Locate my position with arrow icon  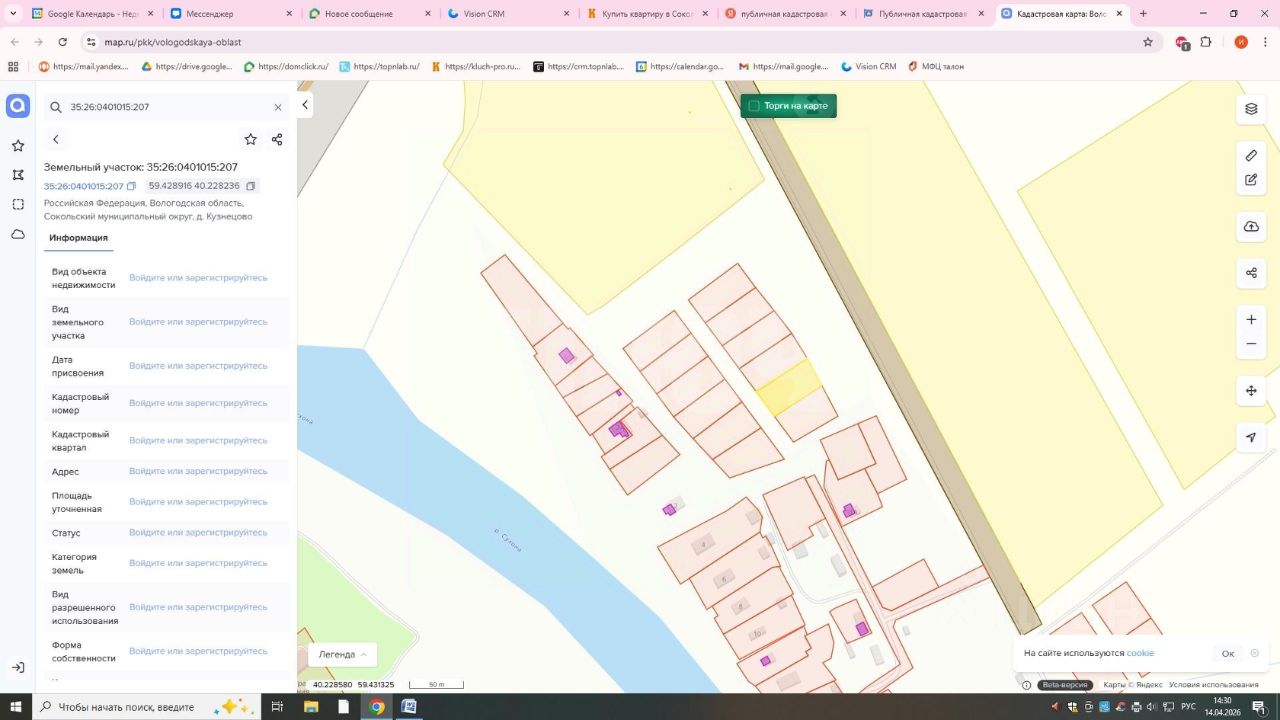1251,437
